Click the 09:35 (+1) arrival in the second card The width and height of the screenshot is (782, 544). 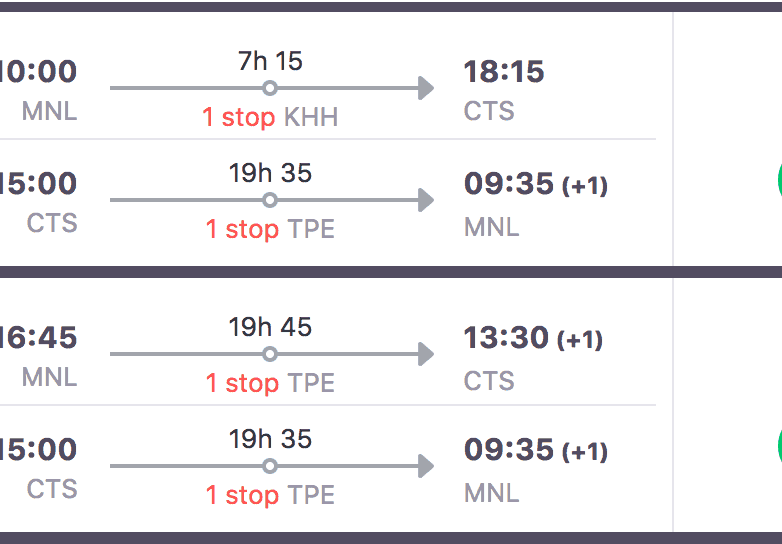click(x=535, y=450)
